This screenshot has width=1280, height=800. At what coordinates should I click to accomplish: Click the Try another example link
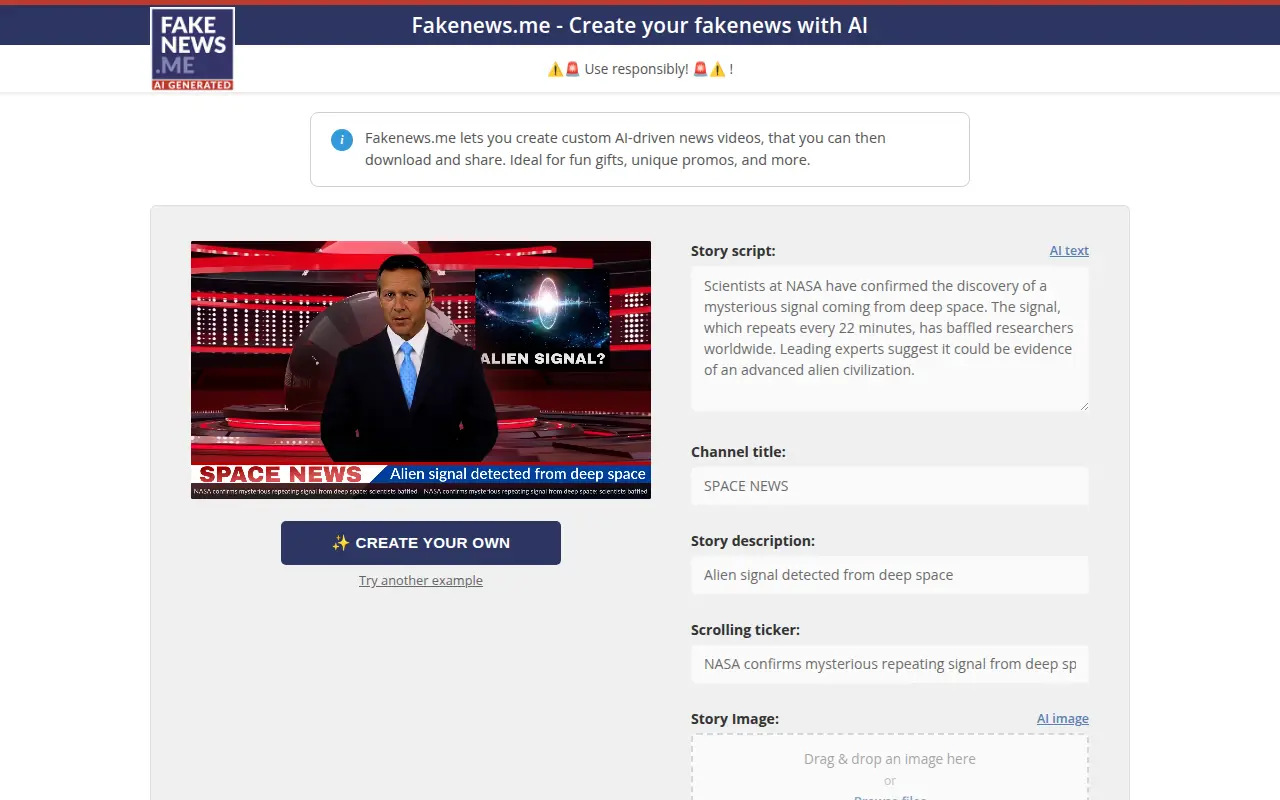click(x=421, y=581)
